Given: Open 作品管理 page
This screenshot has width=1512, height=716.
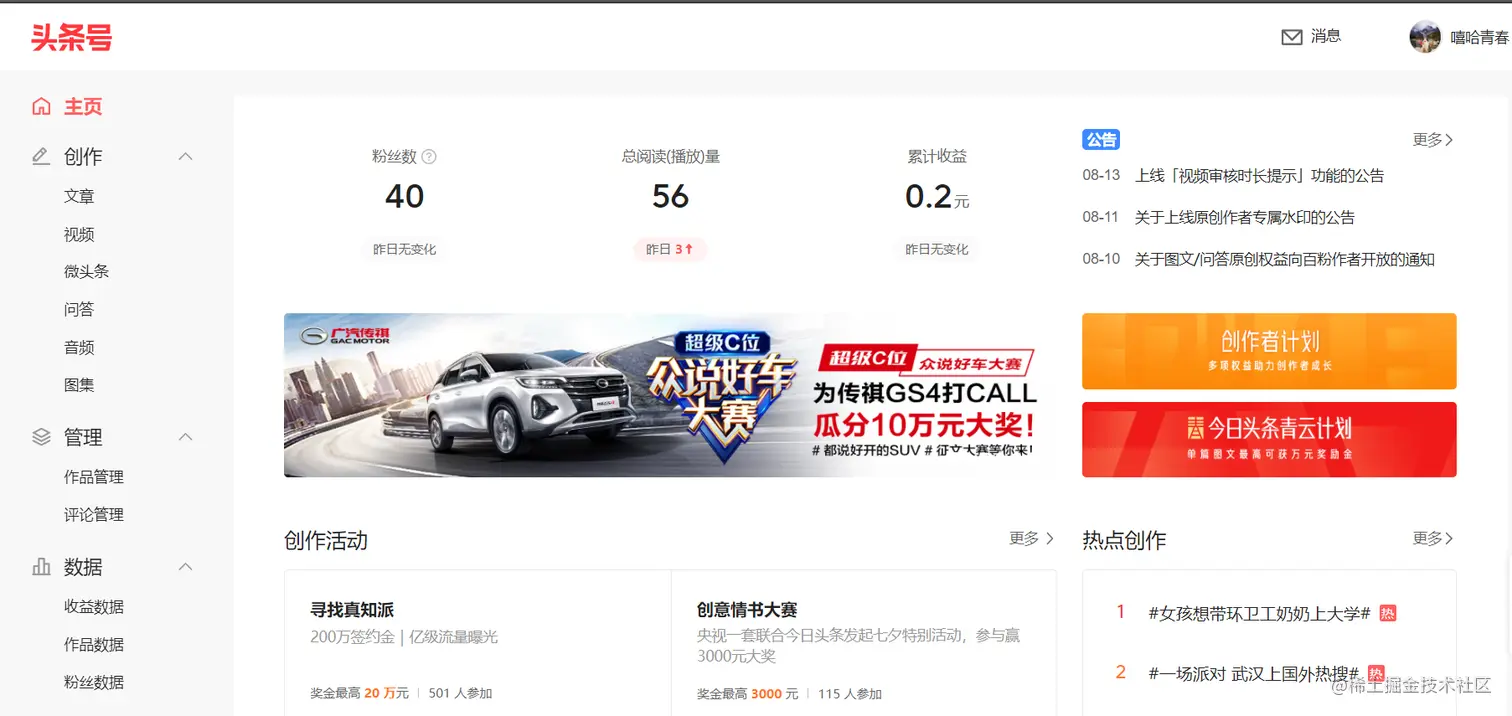Looking at the screenshot, I should tap(94, 477).
